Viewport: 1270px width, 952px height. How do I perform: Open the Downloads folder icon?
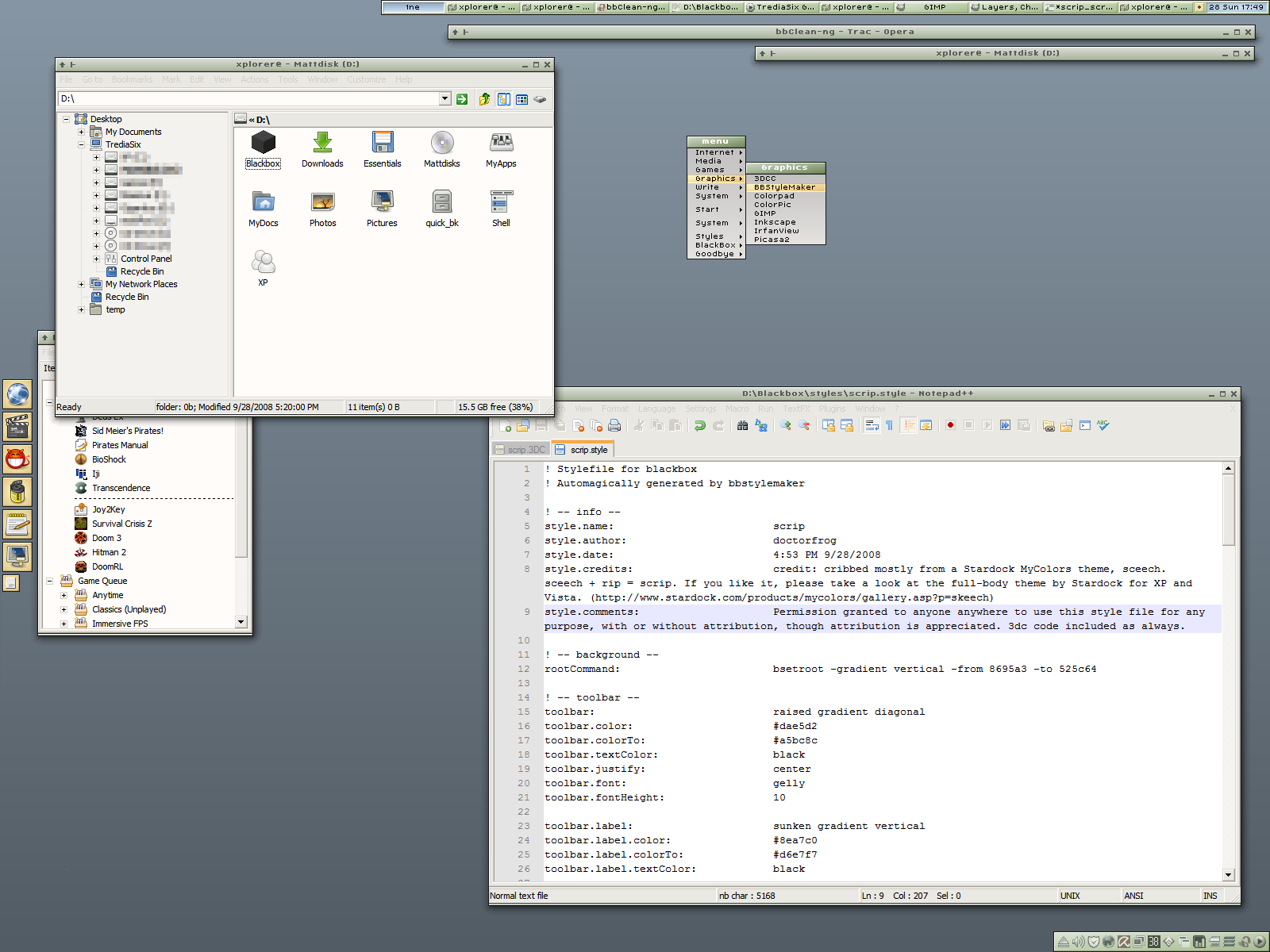click(x=322, y=149)
